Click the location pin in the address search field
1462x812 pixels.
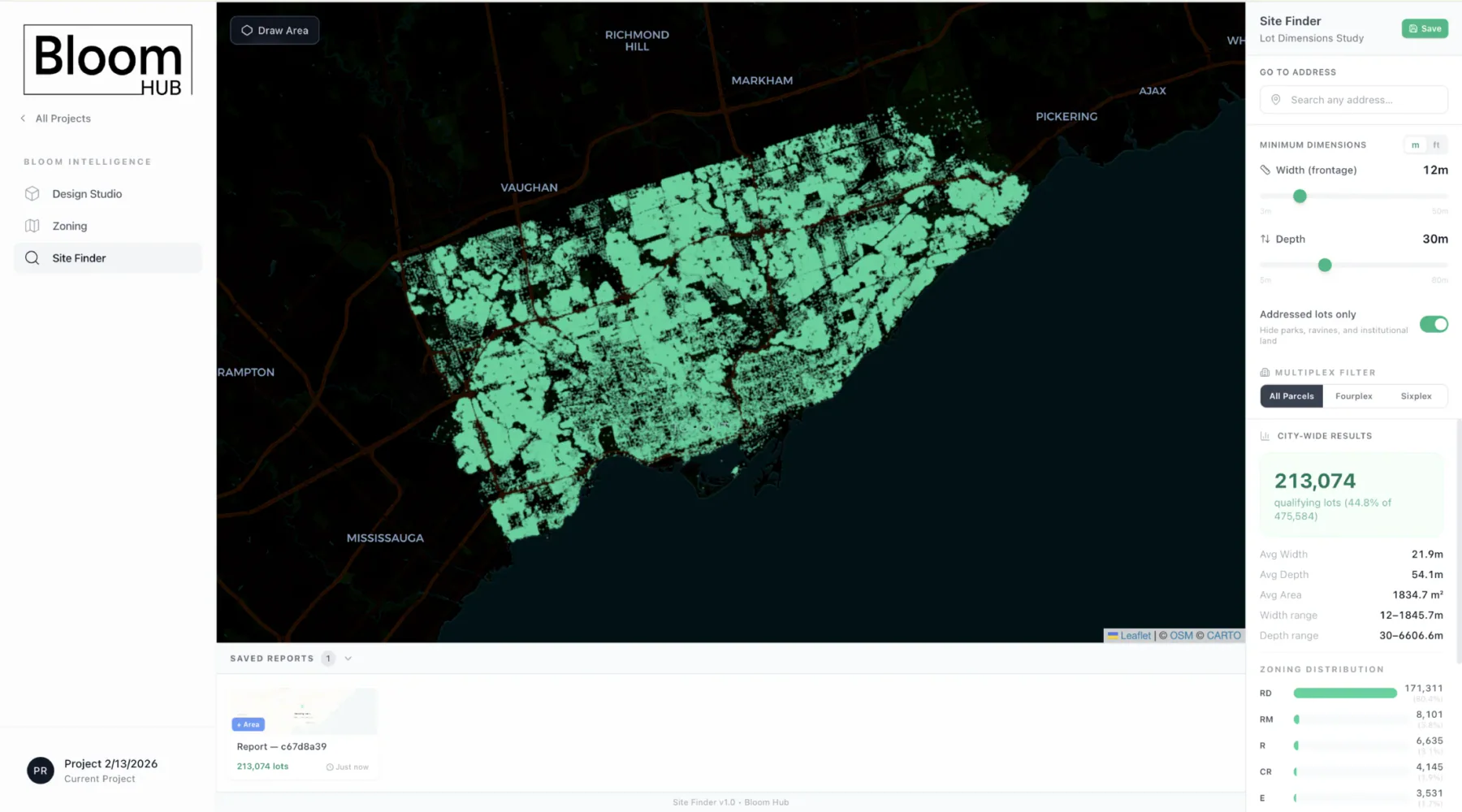1275,99
